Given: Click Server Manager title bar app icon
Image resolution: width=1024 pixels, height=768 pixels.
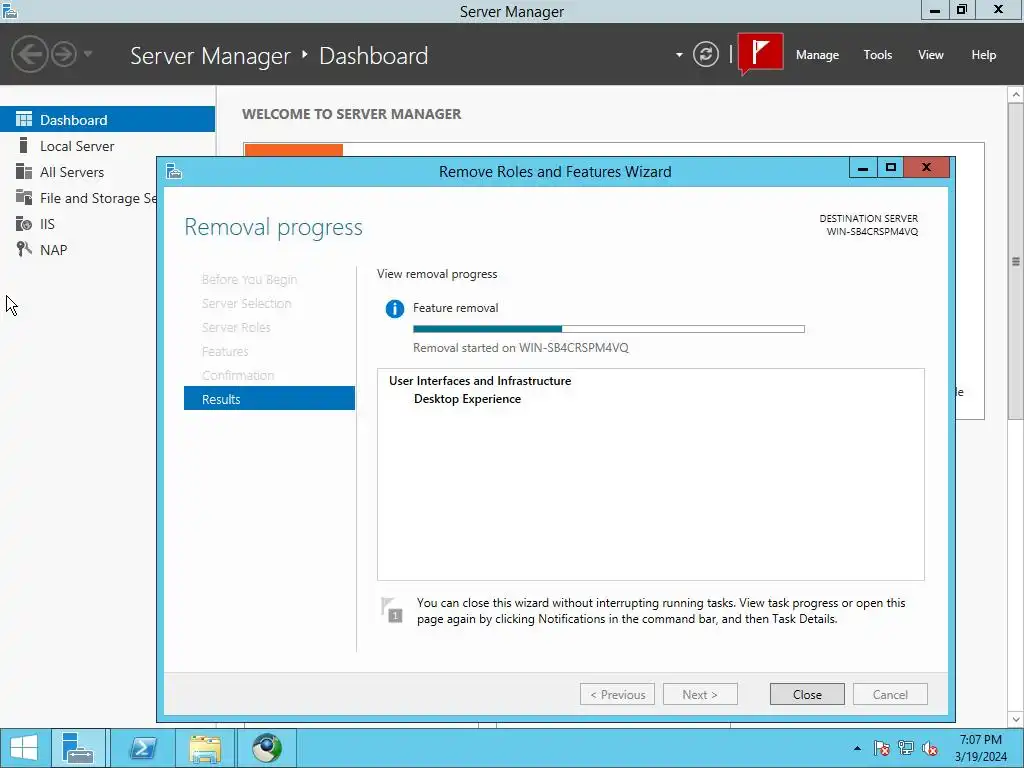Looking at the screenshot, I should coord(10,10).
